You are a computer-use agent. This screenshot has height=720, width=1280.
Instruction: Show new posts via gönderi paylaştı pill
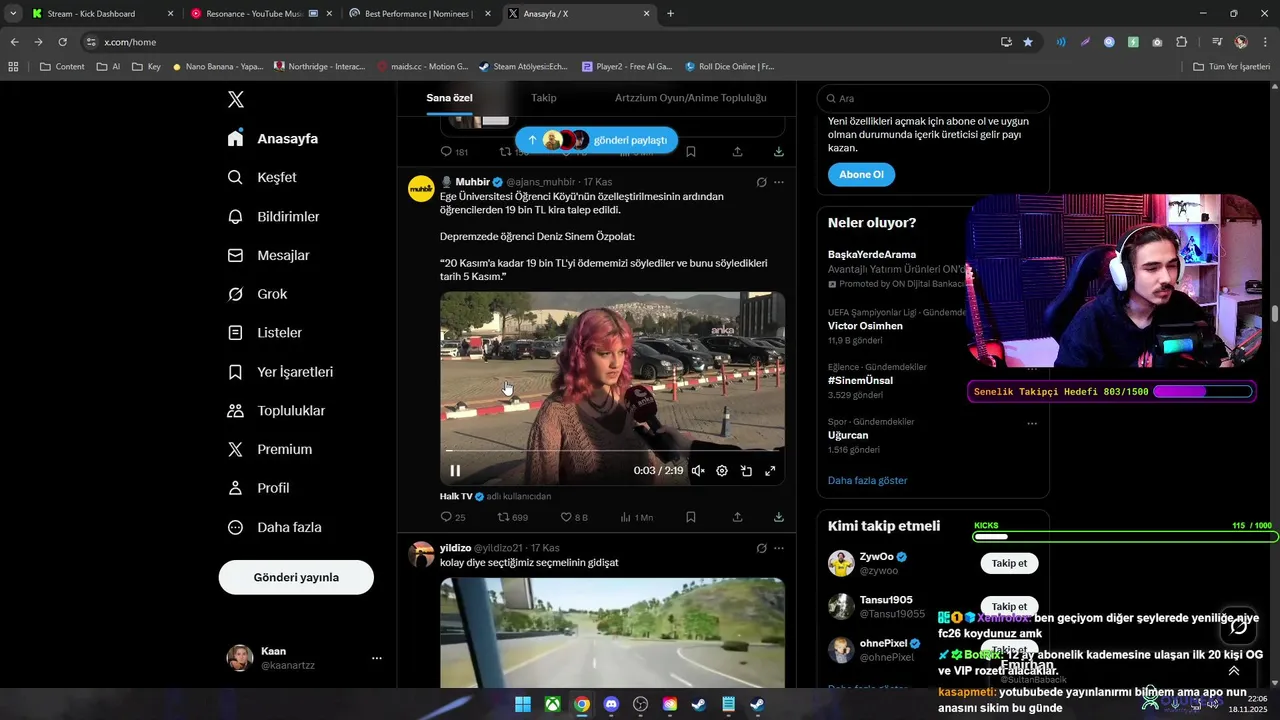[x=596, y=140]
